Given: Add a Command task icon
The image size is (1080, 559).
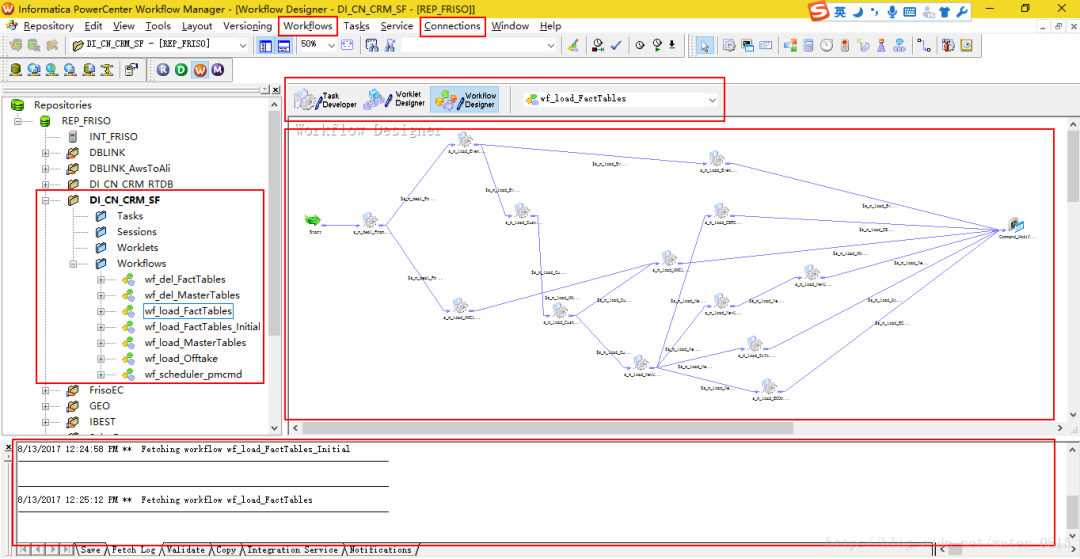Looking at the screenshot, I should tap(747, 45).
